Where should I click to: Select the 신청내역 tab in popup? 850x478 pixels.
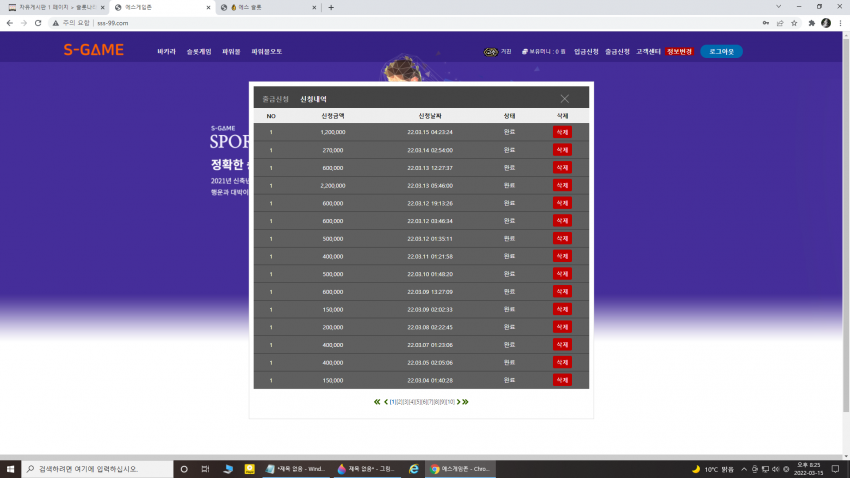click(x=313, y=99)
